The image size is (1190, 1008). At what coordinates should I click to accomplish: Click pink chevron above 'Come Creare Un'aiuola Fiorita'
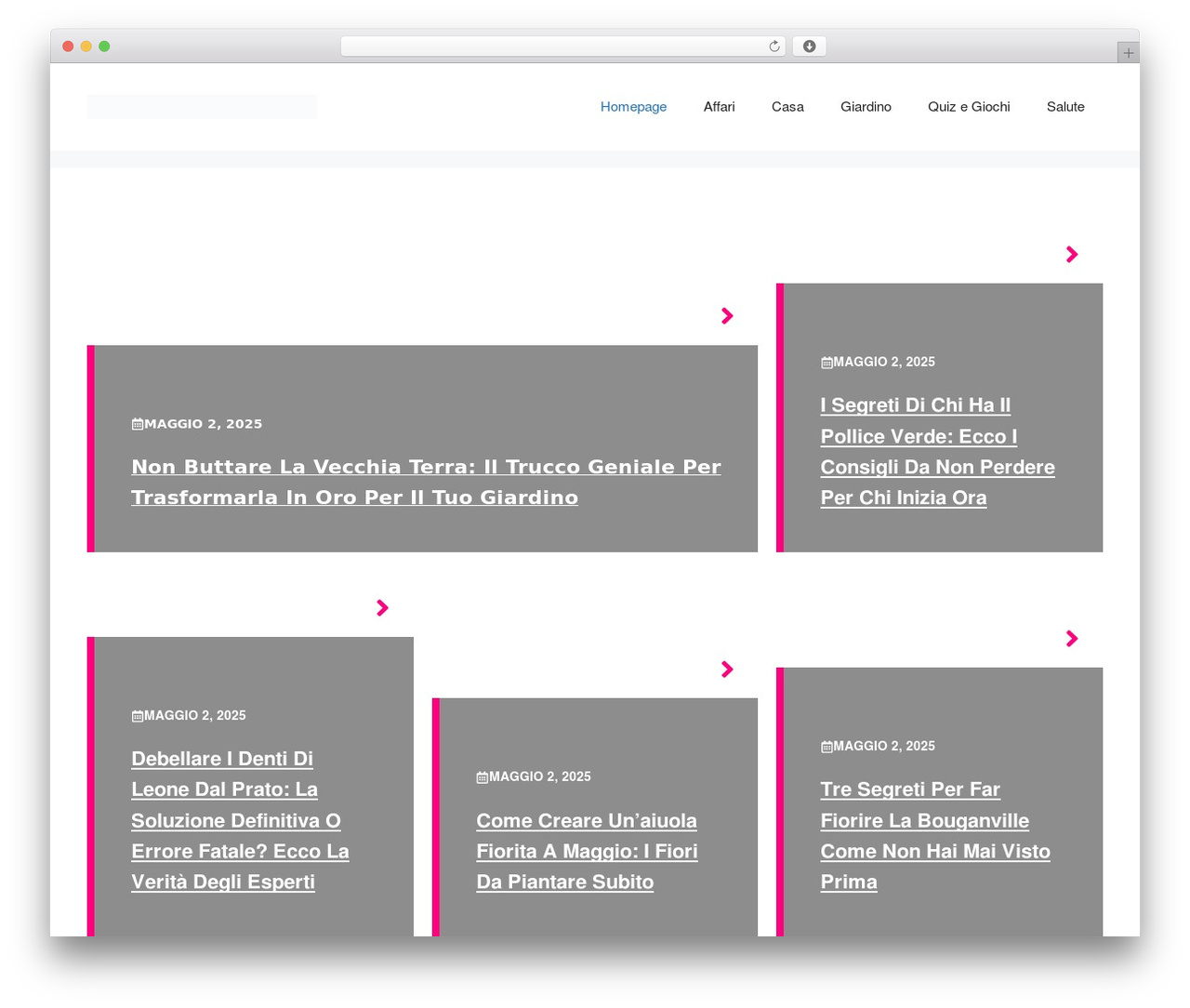[x=727, y=669]
